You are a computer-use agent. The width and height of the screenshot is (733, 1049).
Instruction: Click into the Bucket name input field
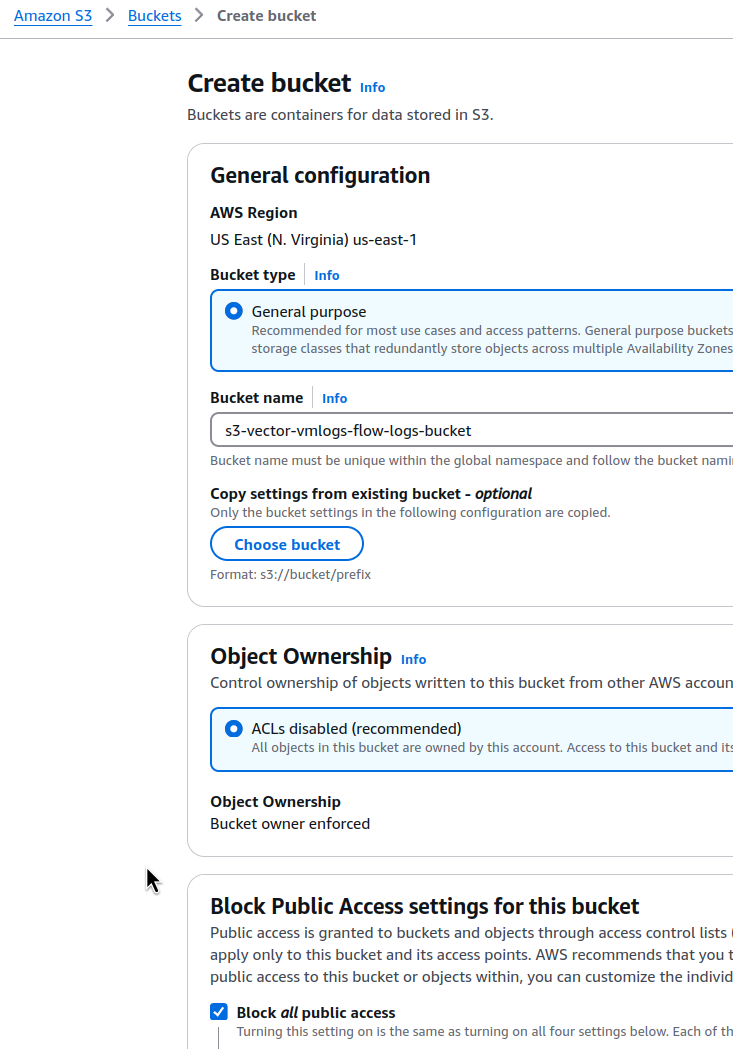coord(472,430)
